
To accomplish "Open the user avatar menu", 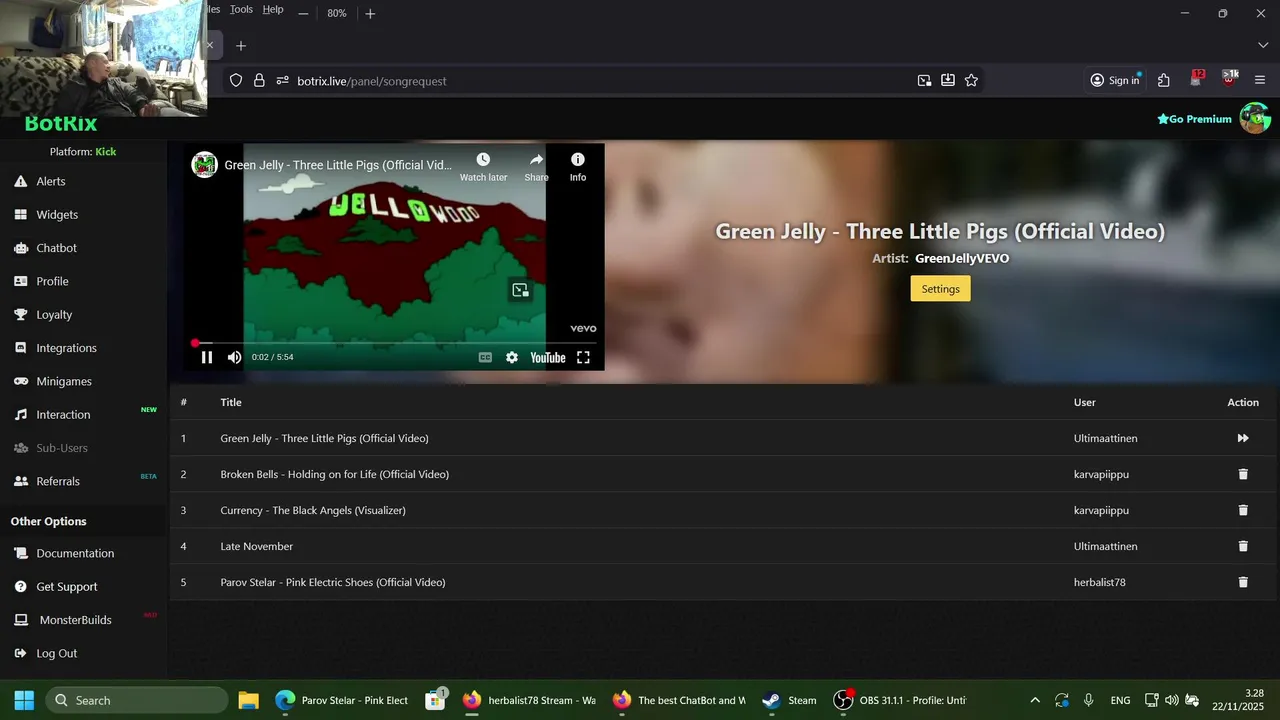I will [x=1255, y=118].
